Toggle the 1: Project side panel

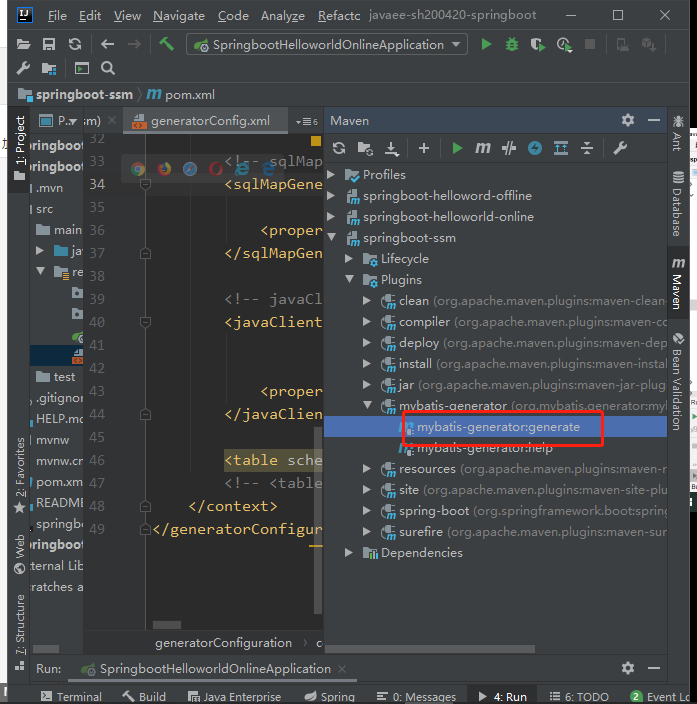click(x=19, y=147)
